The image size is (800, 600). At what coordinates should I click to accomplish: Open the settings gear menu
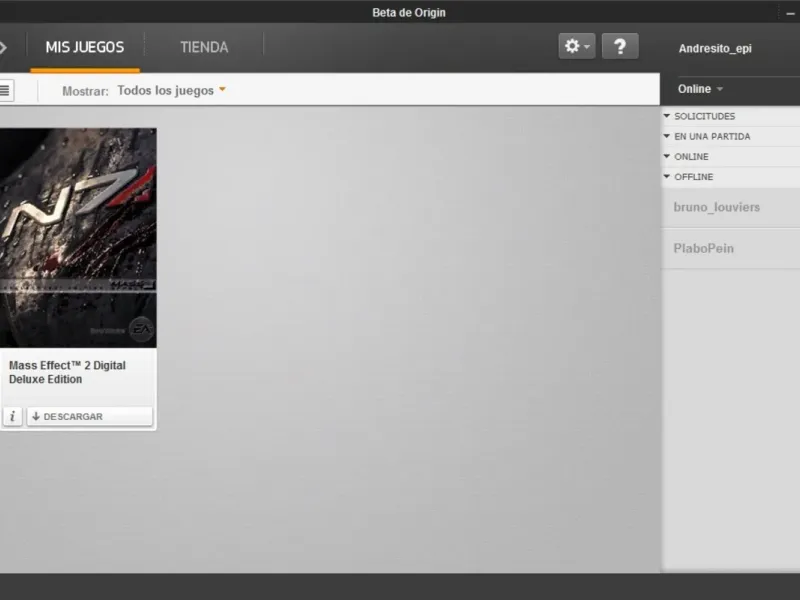[x=577, y=46]
